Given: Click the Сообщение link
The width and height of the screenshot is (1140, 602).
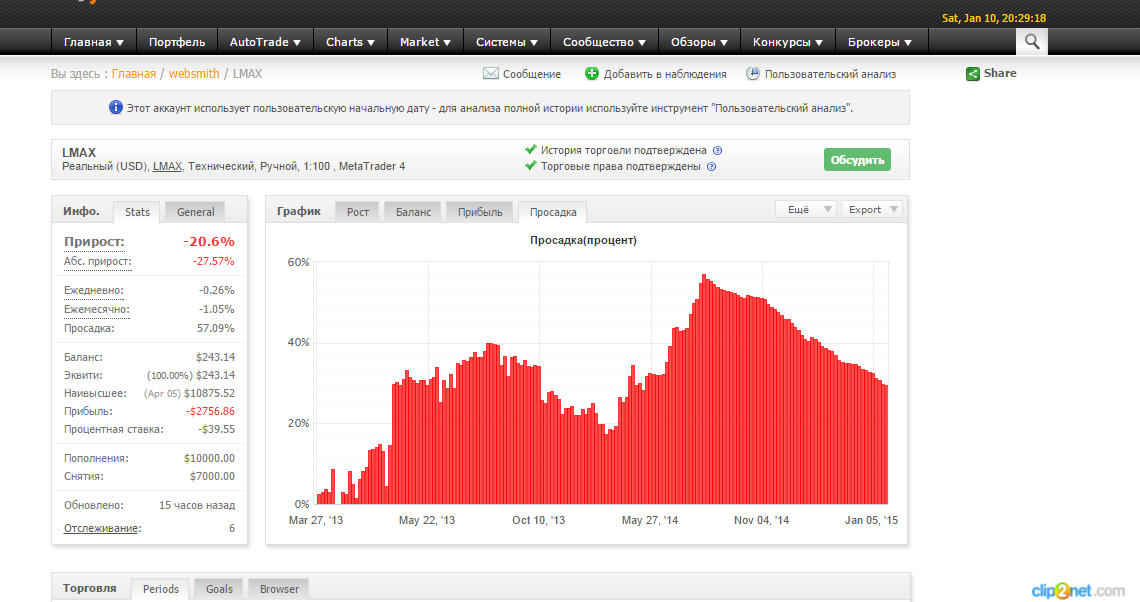Looking at the screenshot, I should tap(531, 74).
